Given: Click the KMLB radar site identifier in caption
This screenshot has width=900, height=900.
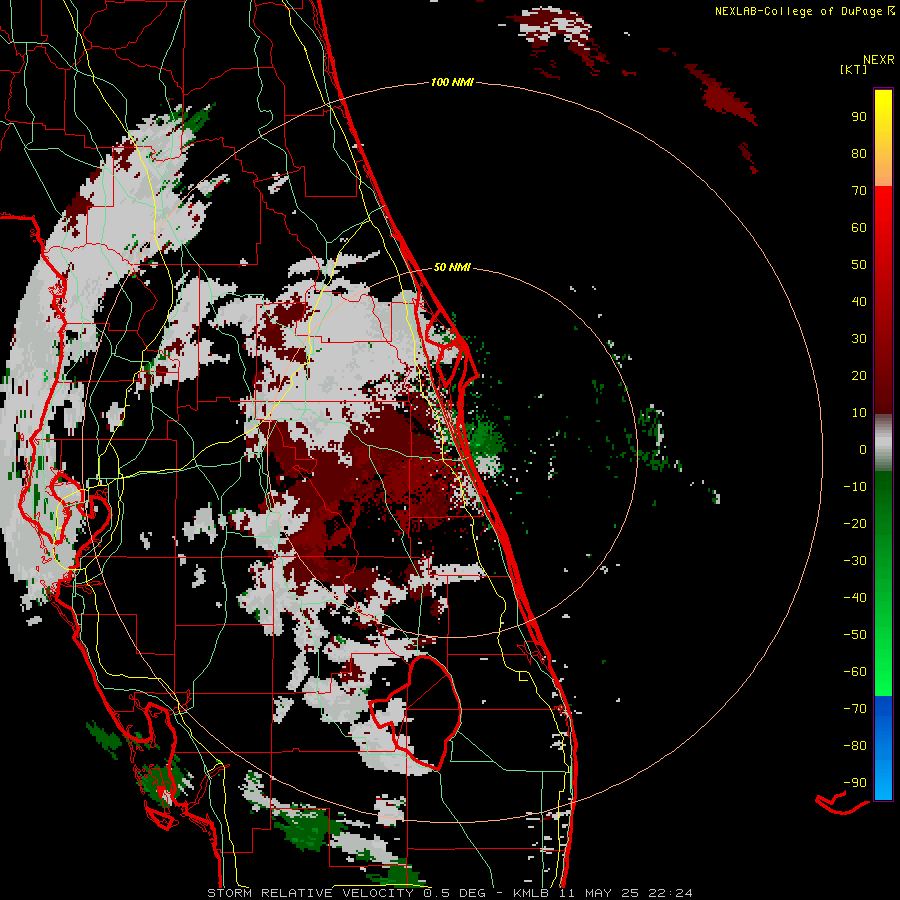Looking at the screenshot, I should (530, 893).
